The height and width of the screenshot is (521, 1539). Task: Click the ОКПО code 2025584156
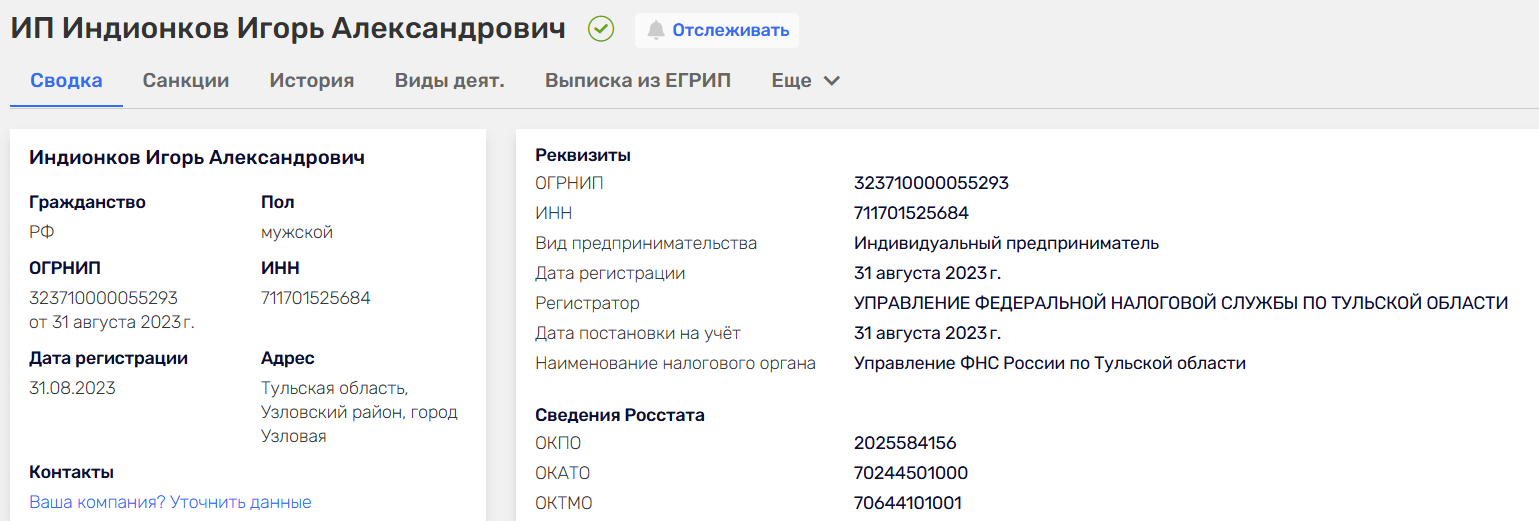click(x=905, y=443)
